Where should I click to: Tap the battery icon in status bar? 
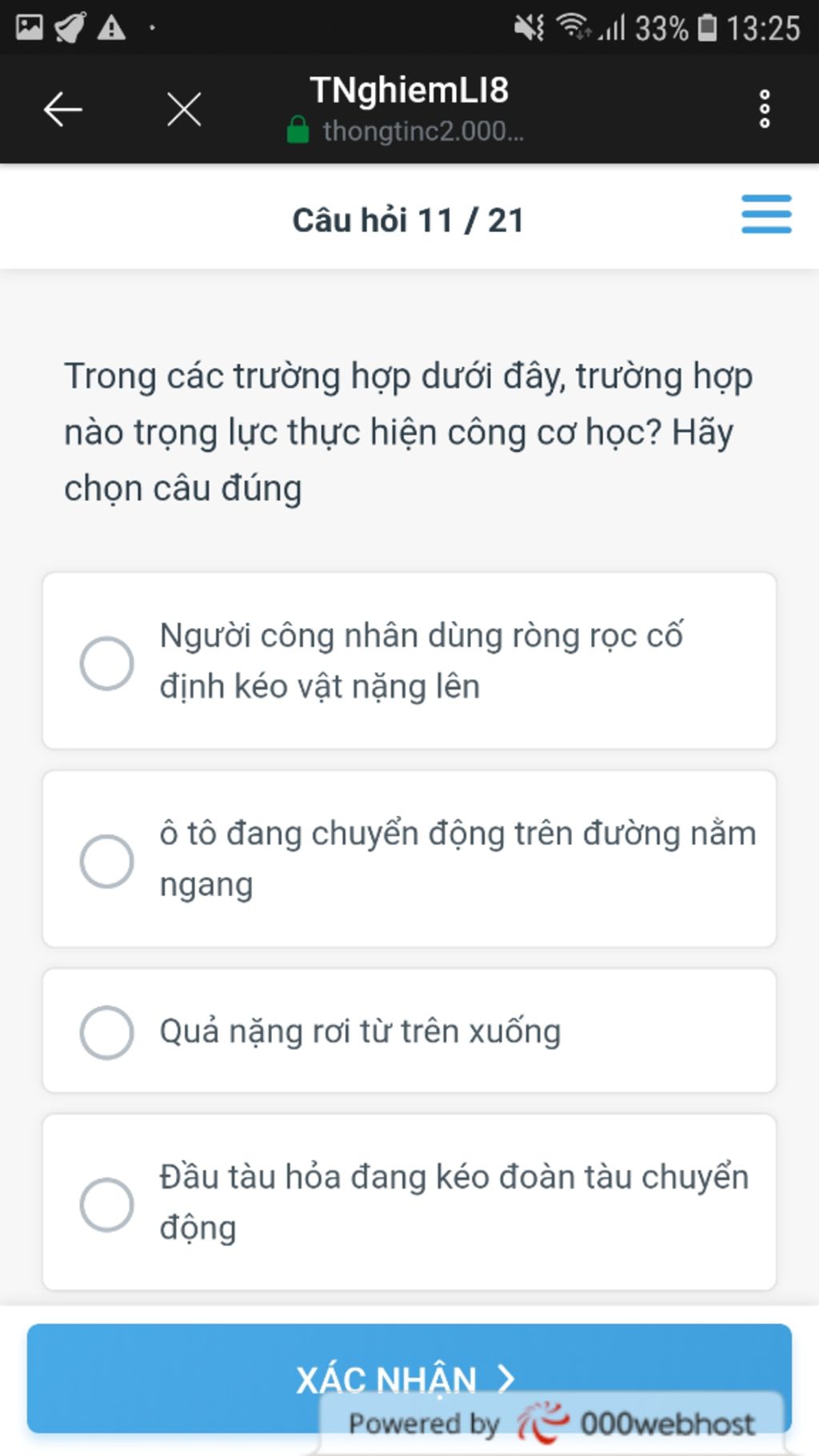(x=707, y=28)
